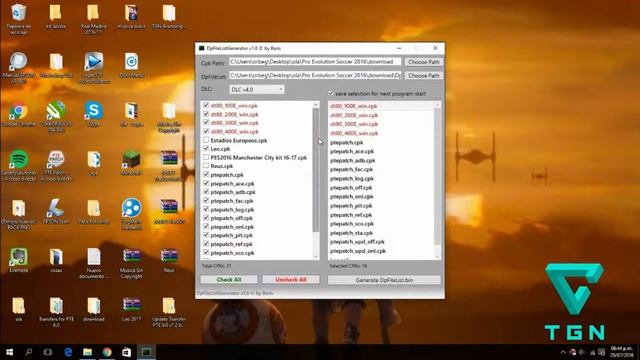Open the download folder on desktop
The width and height of the screenshot is (640, 360).
(93, 309)
